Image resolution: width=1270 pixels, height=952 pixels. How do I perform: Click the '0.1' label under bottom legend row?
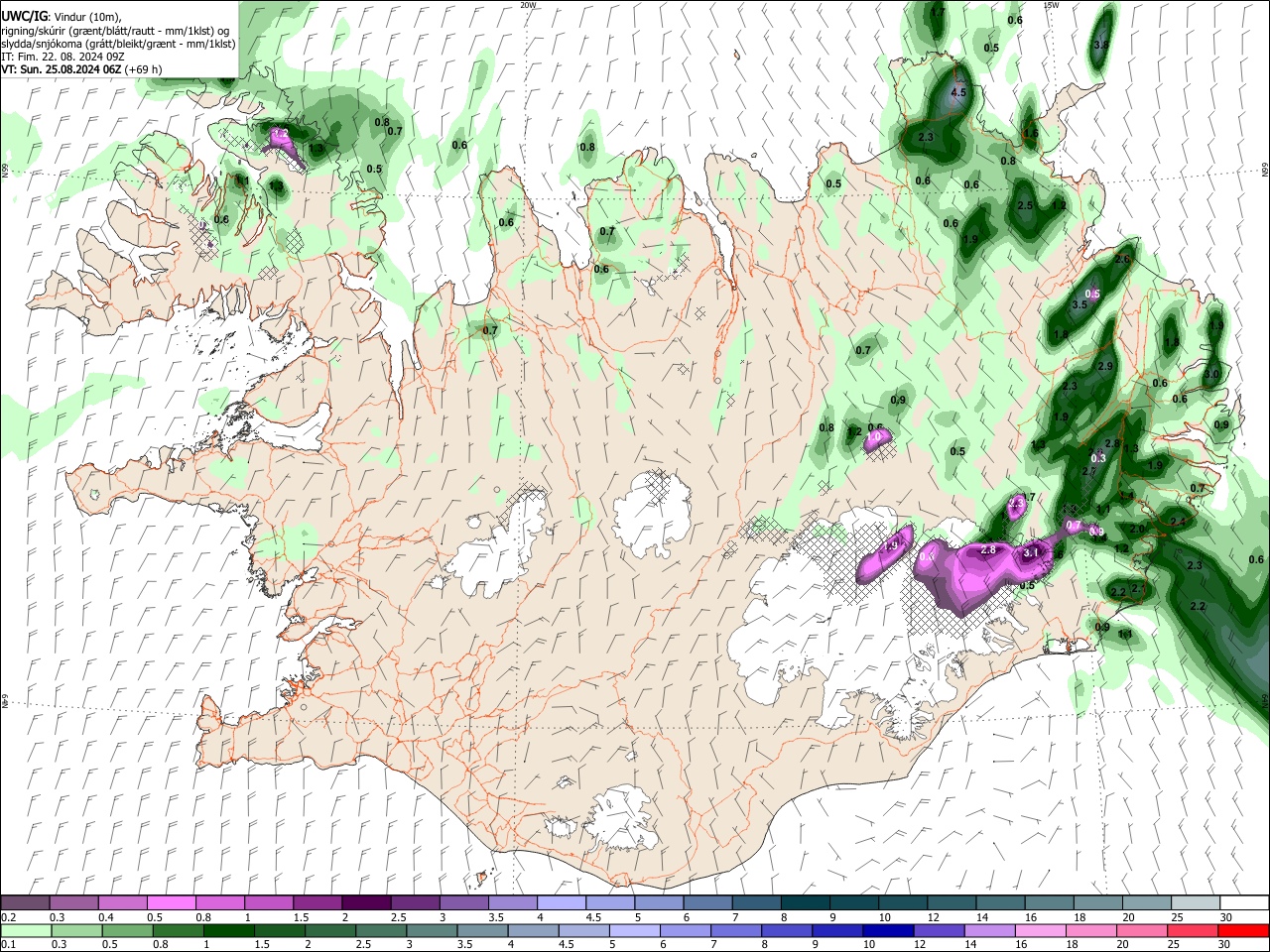click(8, 944)
